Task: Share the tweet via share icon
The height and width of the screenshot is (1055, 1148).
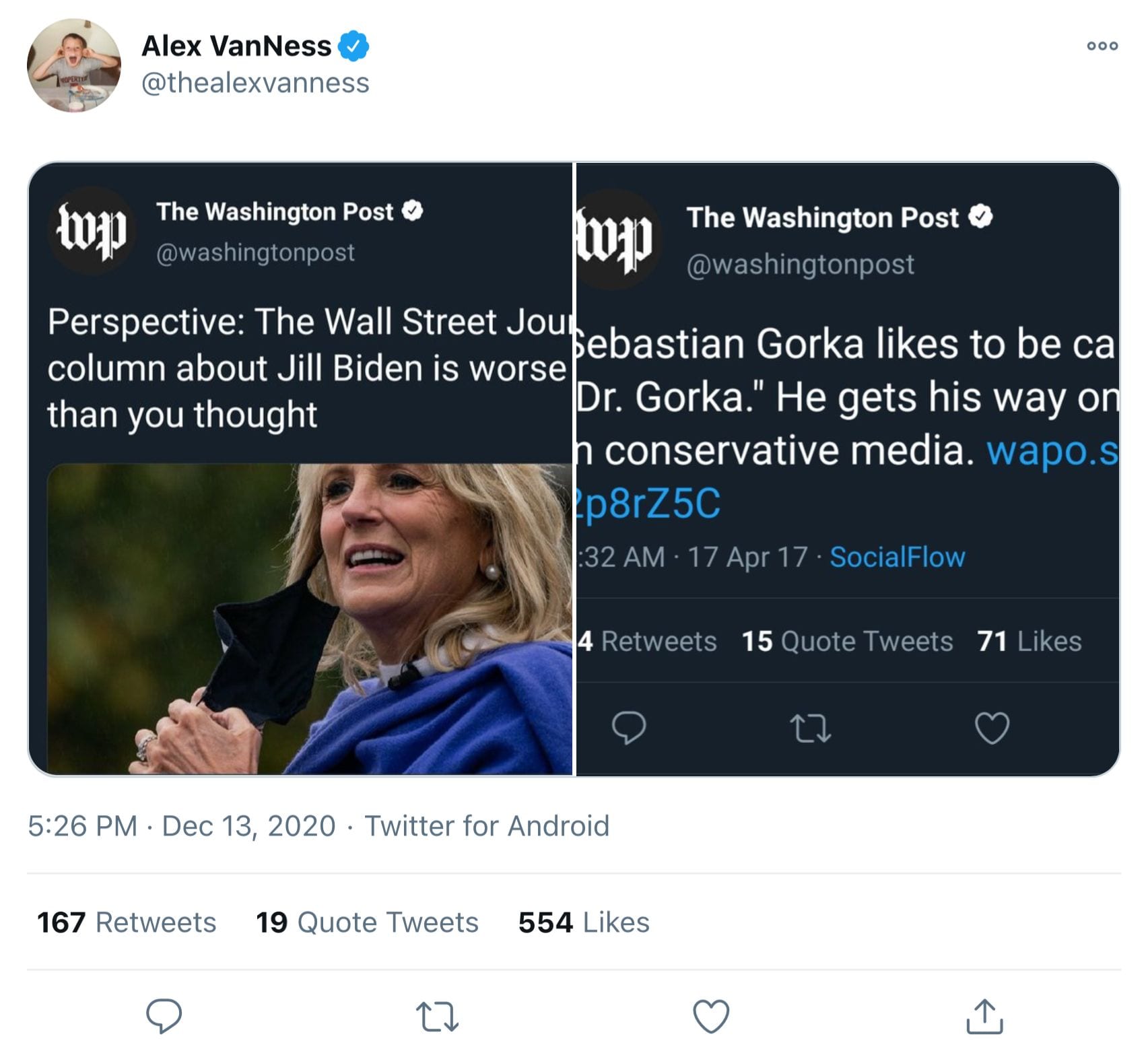Action: click(984, 1016)
